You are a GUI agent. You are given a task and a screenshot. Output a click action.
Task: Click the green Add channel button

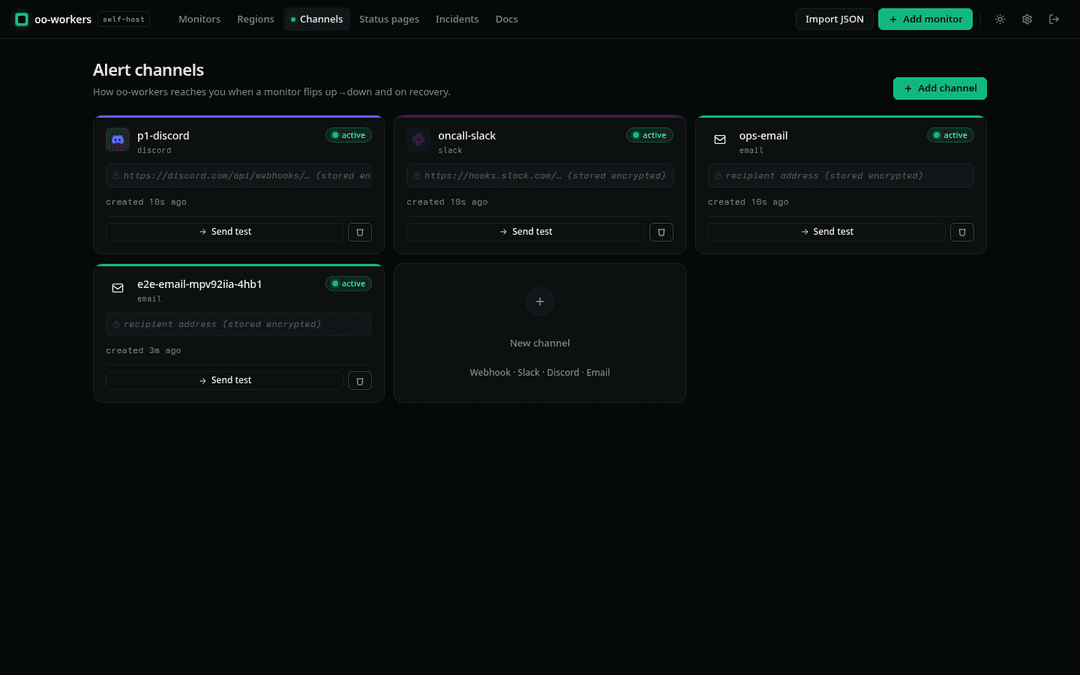(x=939, y=88)
